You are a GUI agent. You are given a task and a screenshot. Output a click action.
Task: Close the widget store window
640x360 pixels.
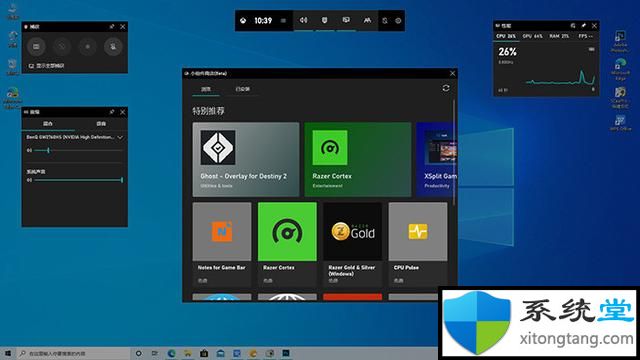pos(452,73)
